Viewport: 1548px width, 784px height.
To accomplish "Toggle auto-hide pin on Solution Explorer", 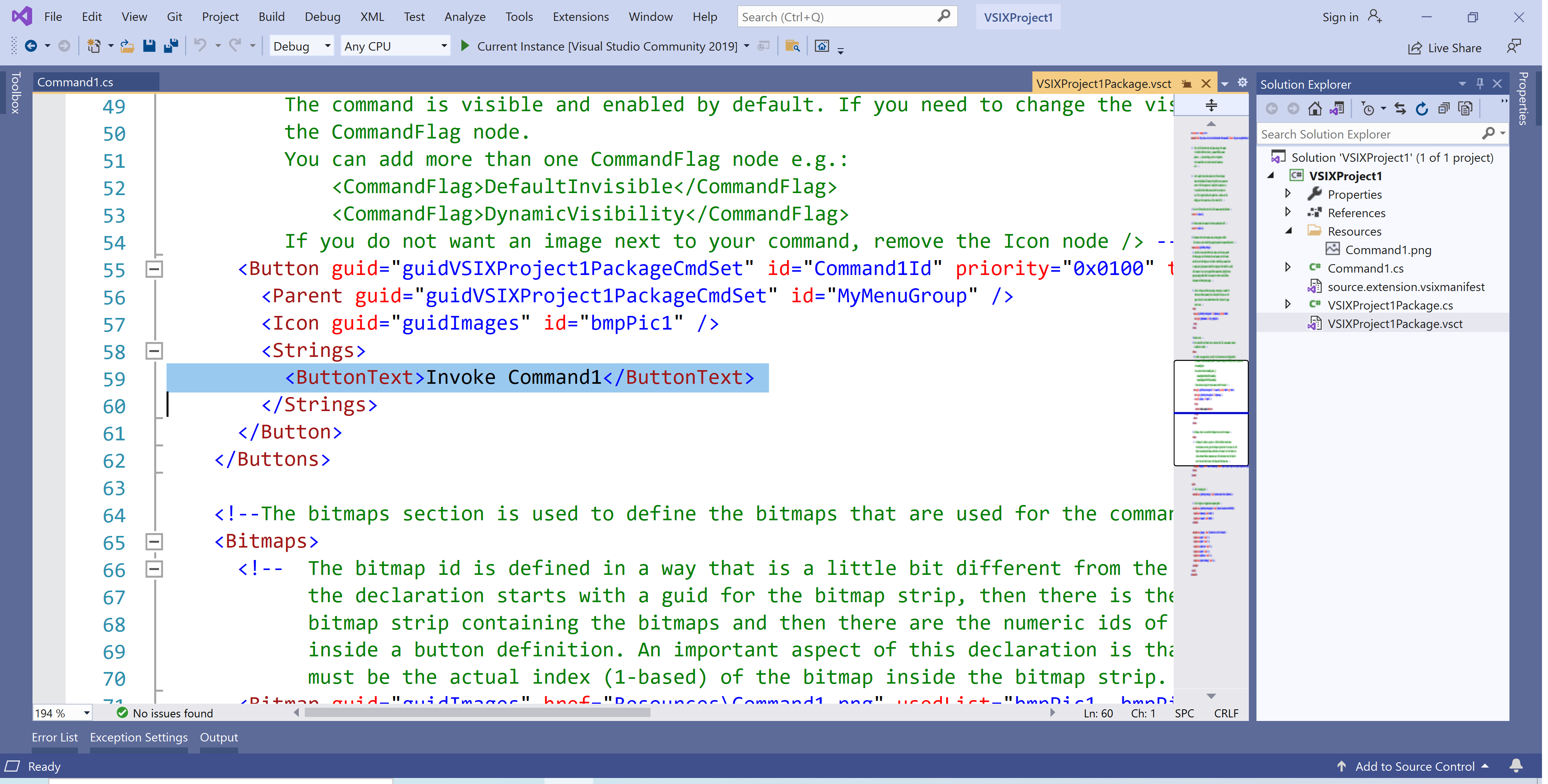I will click(x=1480, y=83).
